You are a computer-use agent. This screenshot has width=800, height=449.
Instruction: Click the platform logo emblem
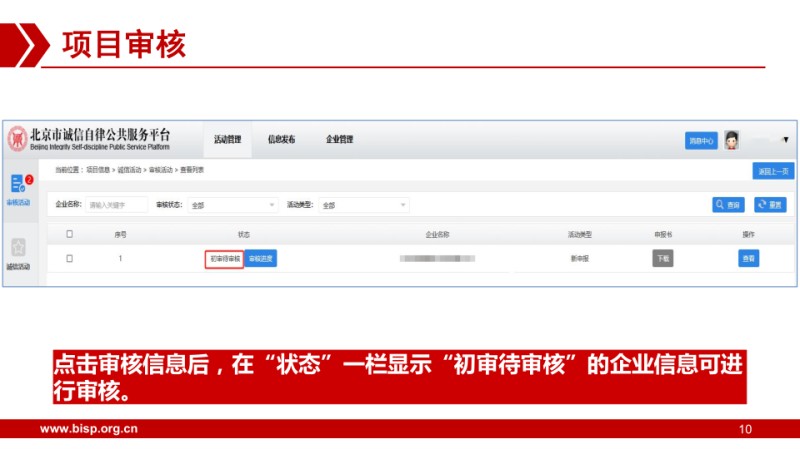click(17, 139)
